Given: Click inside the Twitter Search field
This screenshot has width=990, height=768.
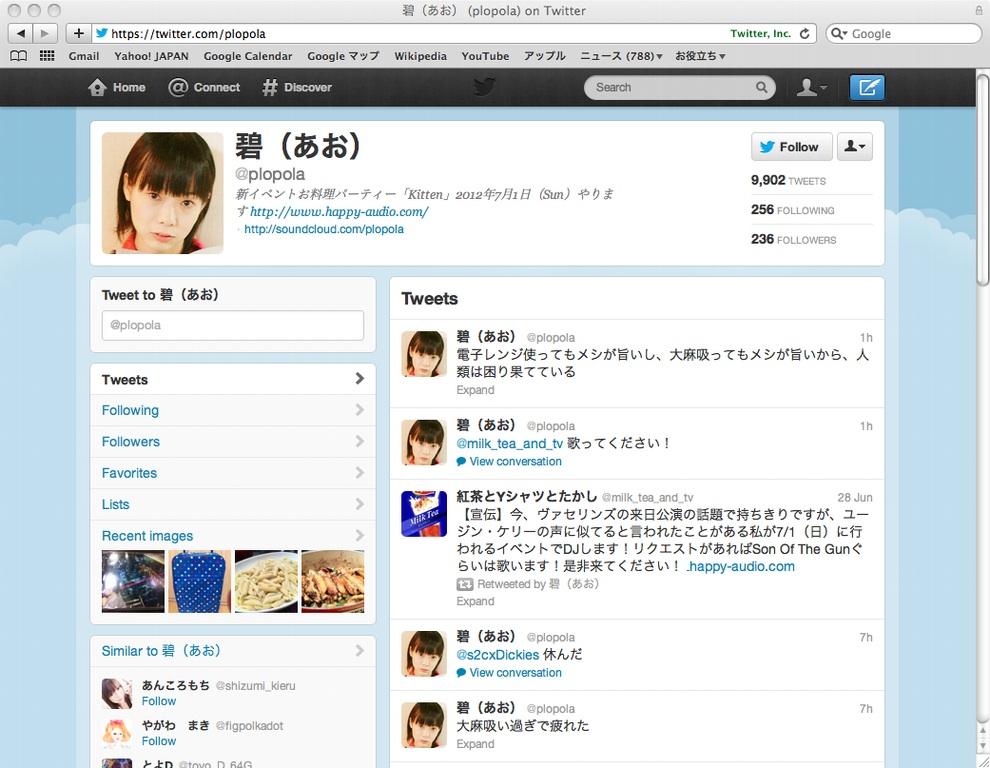Looking at the screenshot, I should pos(672,87).
